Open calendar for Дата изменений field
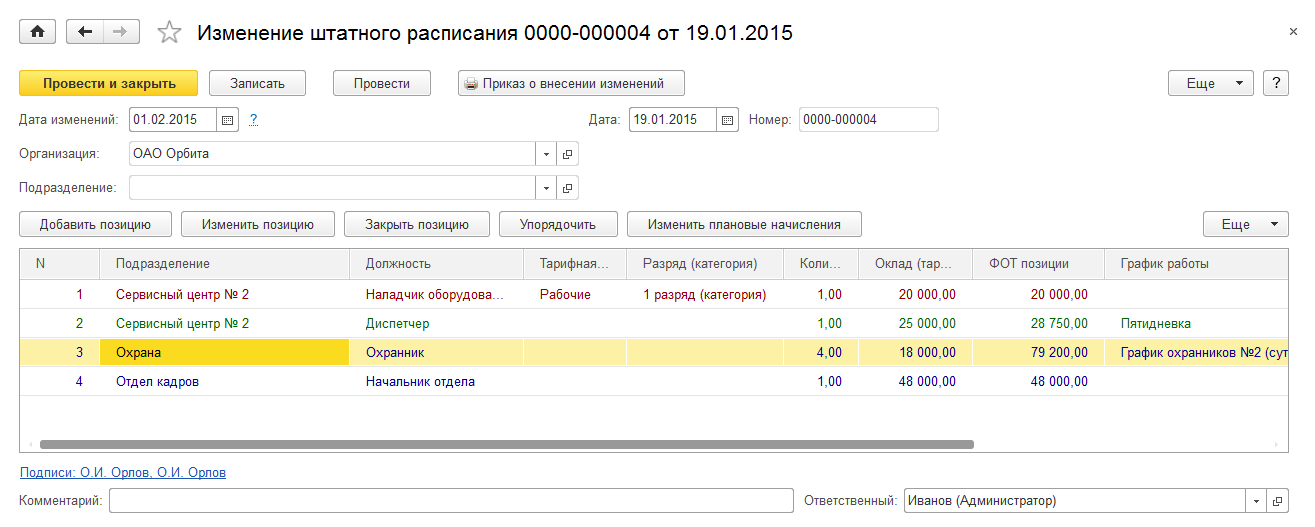 tap(228, 120)
